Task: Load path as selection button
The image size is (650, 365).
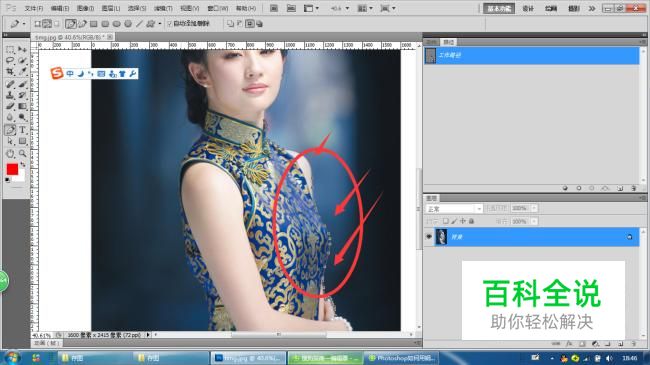Action: (x=592, y=188)
